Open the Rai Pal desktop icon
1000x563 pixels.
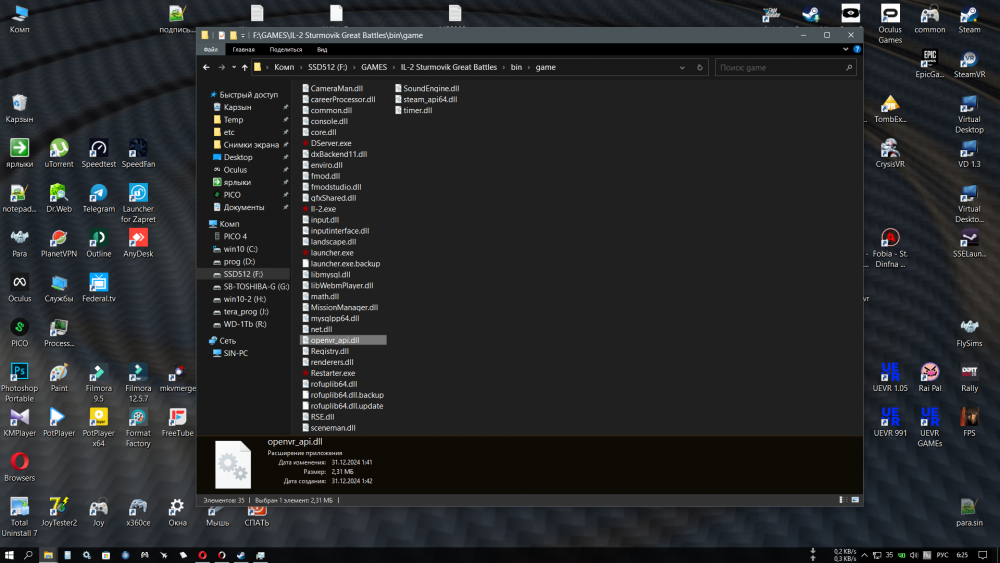(929, 377)
